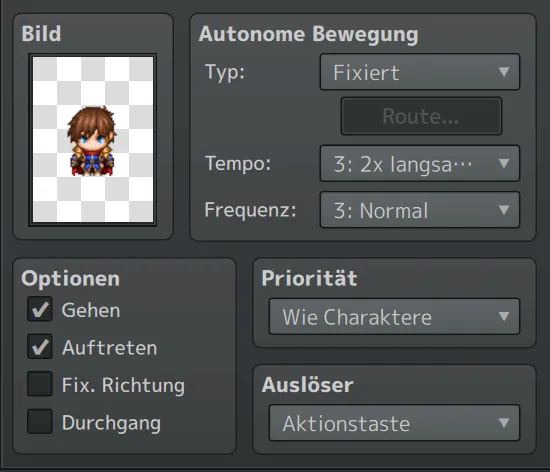550x472 pixels.
Task: Open the Frequenz dropdown showing 3: Normal
Action: click(x=420, y=210)
